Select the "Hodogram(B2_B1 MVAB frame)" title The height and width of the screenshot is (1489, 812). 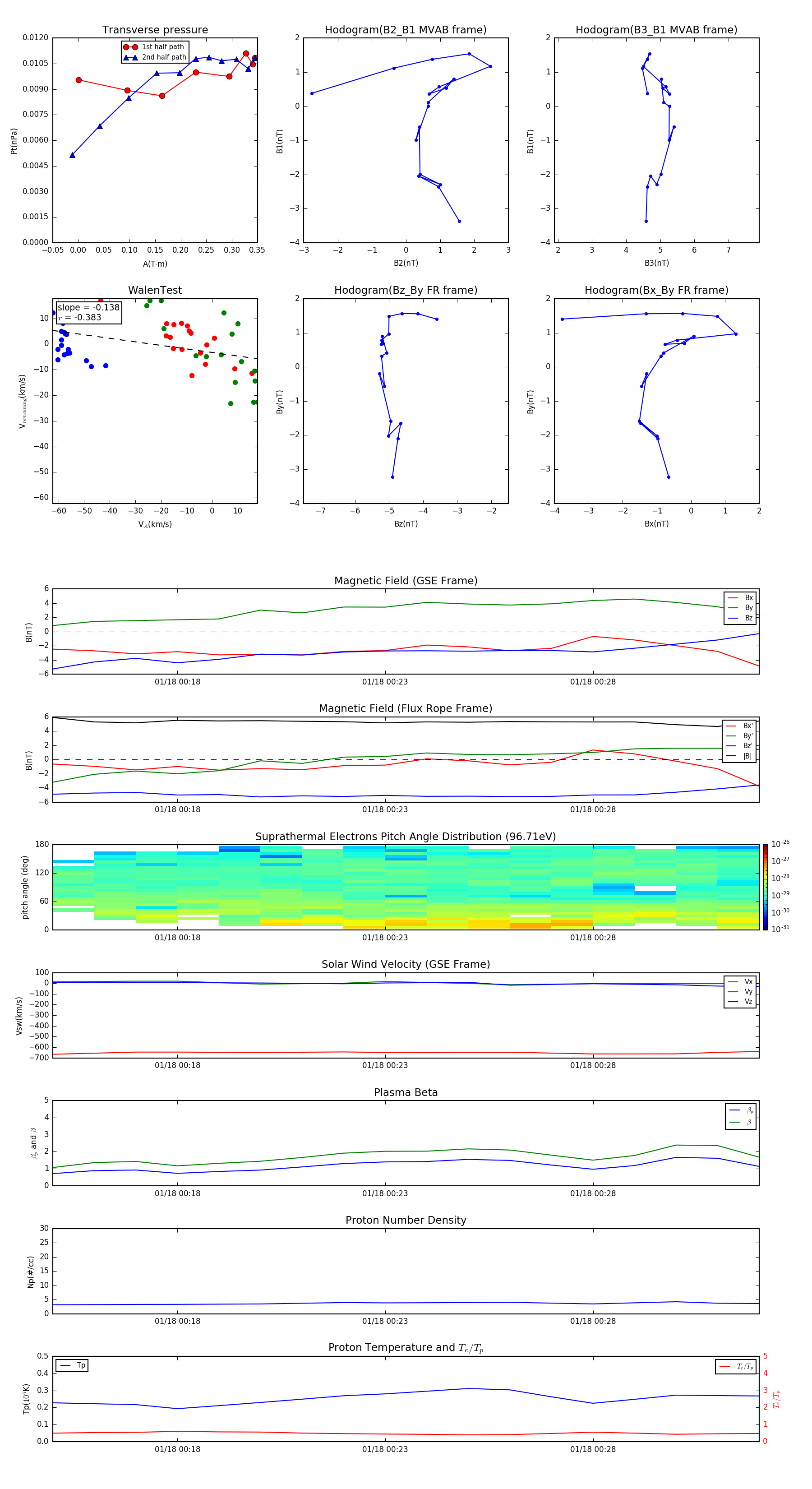pyautogui.click(x=406, y=30)
